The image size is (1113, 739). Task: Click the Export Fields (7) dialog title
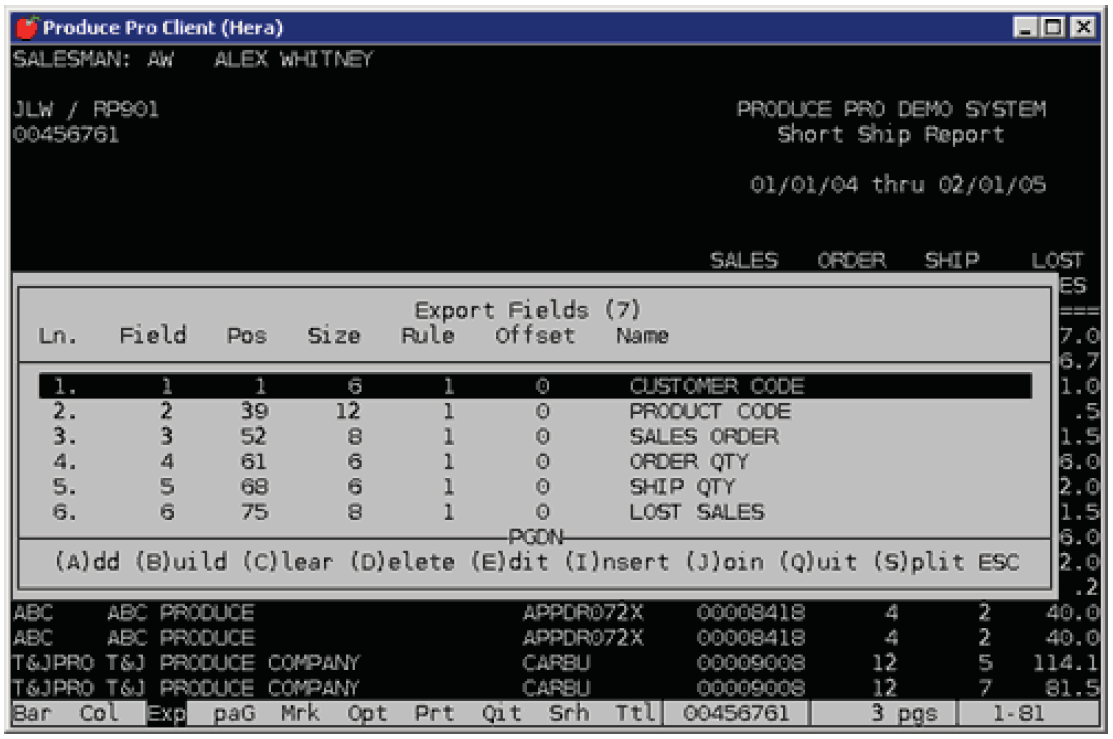click(527, 310)
